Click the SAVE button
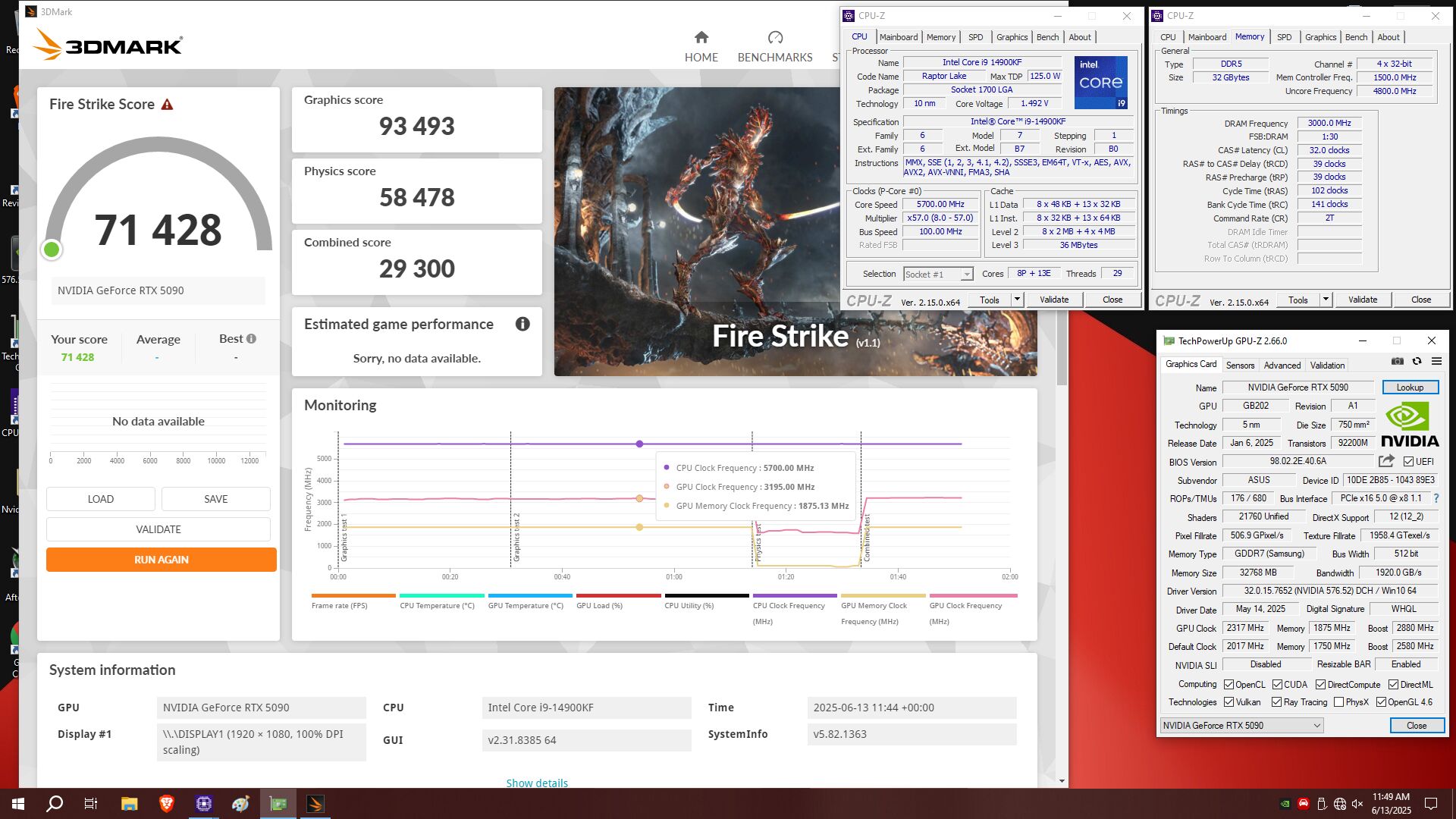The width and height of the screenshot is (1456, 819). pyautogui.click(x=215, y=499)
